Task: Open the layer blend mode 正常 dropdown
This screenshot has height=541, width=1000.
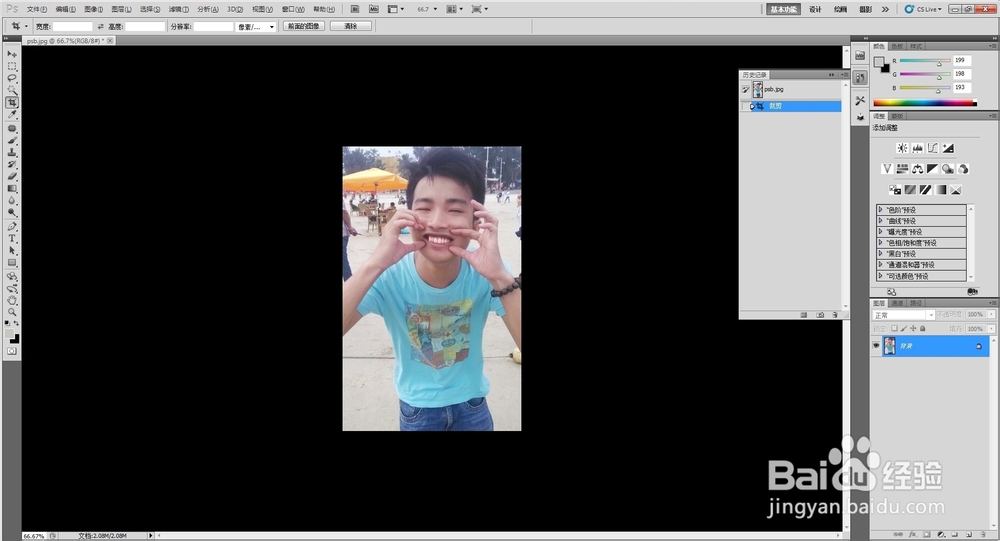Action: tap(903, 315)
